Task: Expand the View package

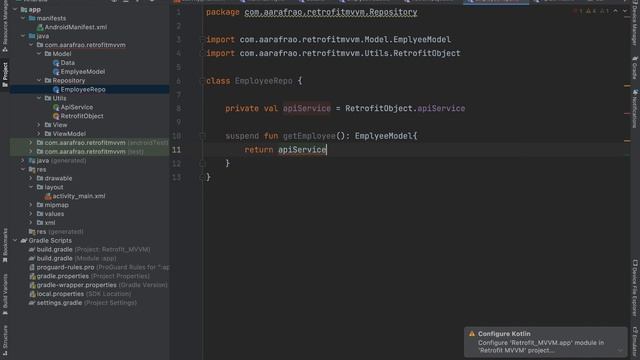Action: pos(39,125)
